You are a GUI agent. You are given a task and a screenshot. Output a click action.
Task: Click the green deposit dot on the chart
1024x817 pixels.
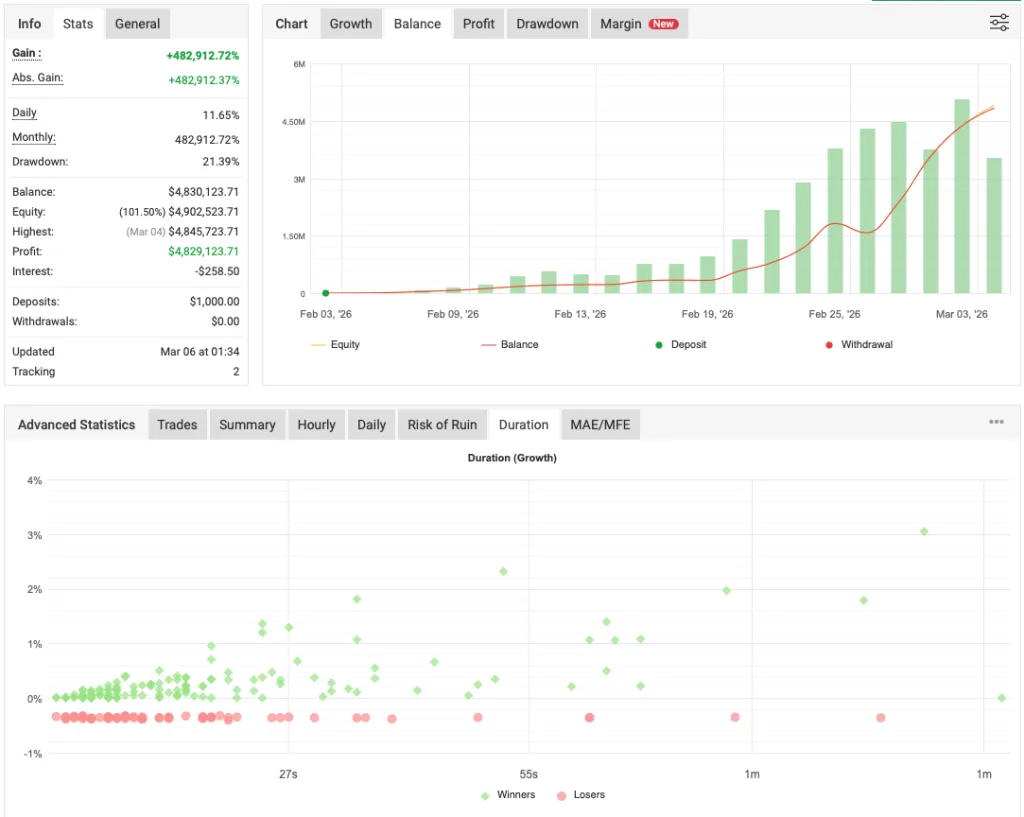click(x=325, y=293)
